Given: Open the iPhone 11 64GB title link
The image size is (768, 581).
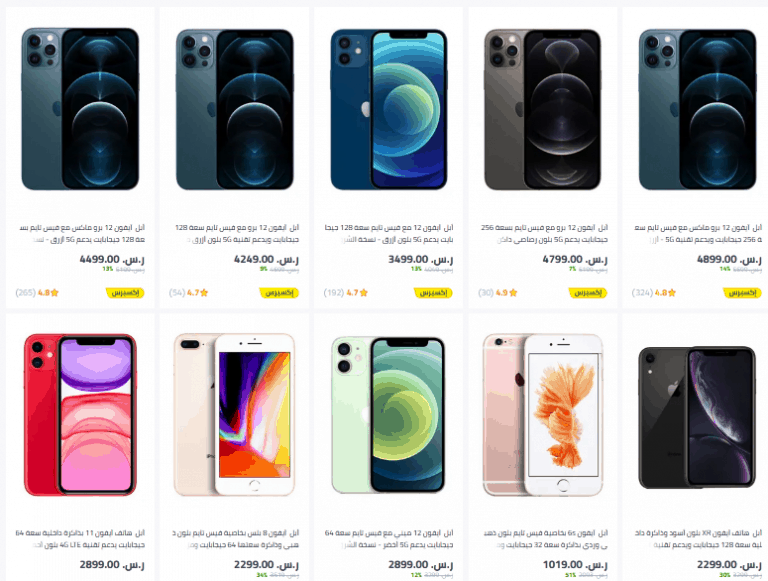Looking at the screenshot, I should point(80,539).
